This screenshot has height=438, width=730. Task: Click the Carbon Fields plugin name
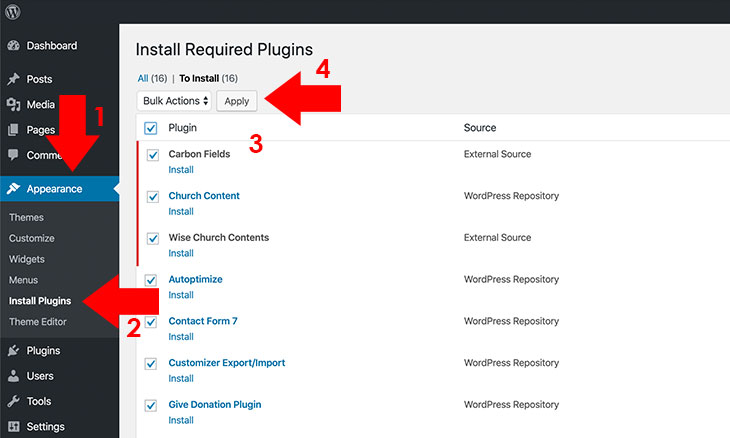pyautogui.click(x=199, y=154)
